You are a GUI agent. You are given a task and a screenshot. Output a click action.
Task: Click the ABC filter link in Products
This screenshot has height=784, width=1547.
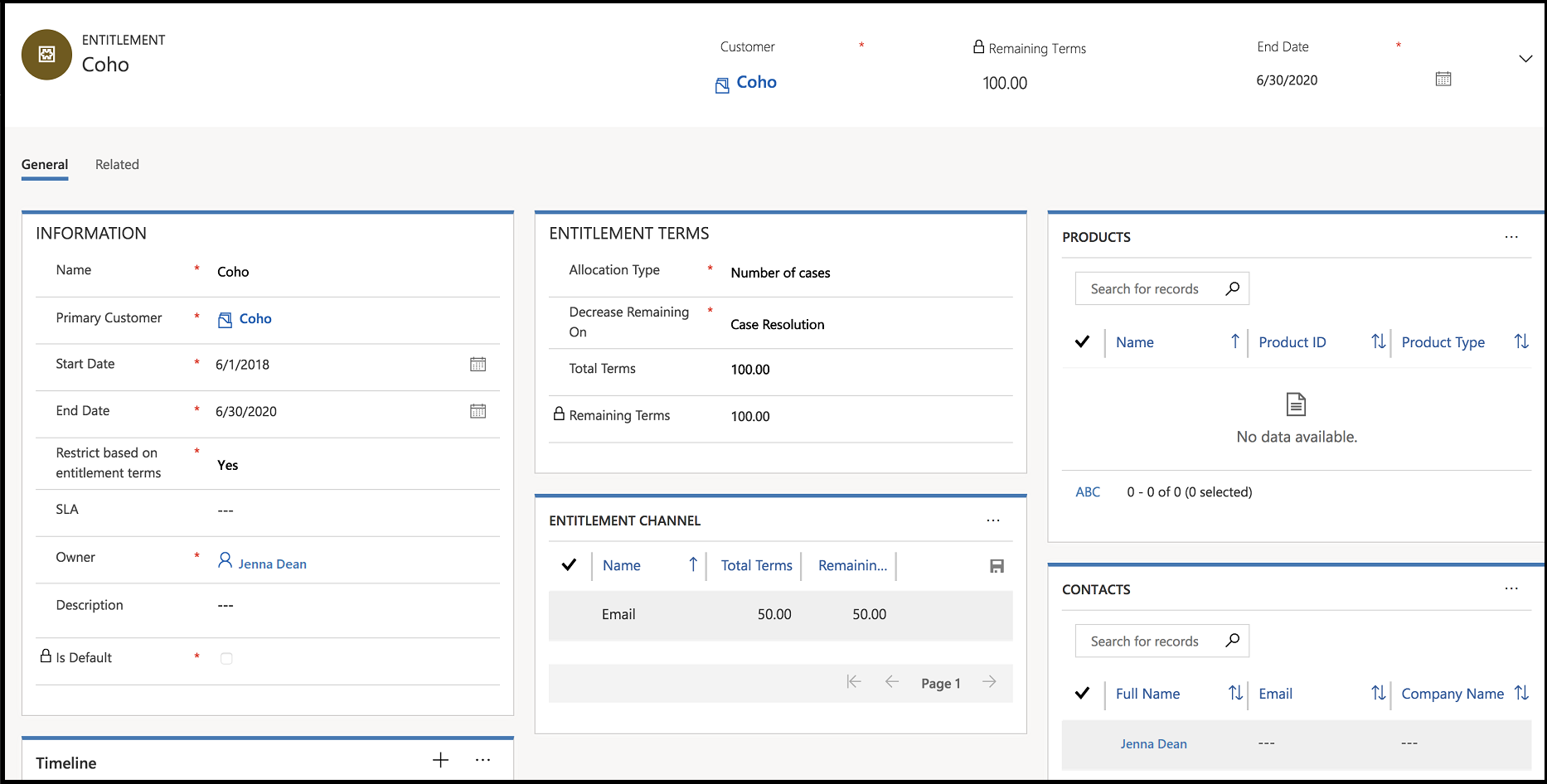1088,492
